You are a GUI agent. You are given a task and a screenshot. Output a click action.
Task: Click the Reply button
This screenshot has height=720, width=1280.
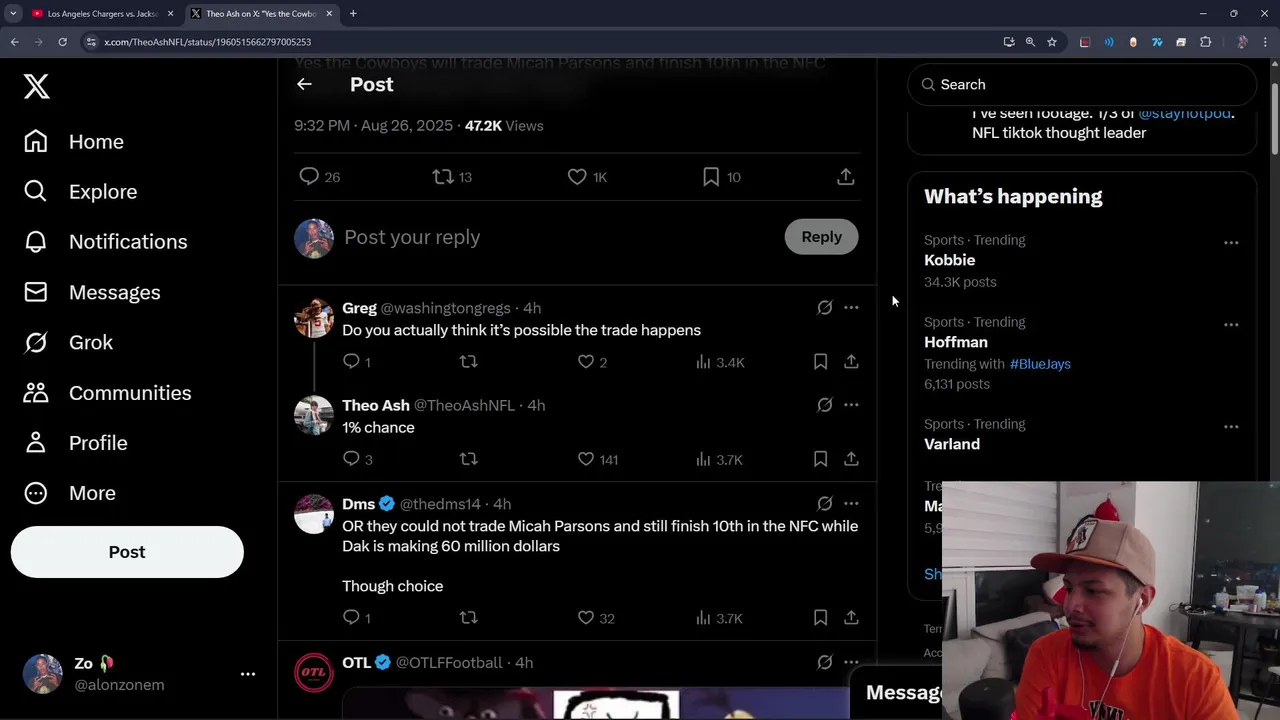821,237
